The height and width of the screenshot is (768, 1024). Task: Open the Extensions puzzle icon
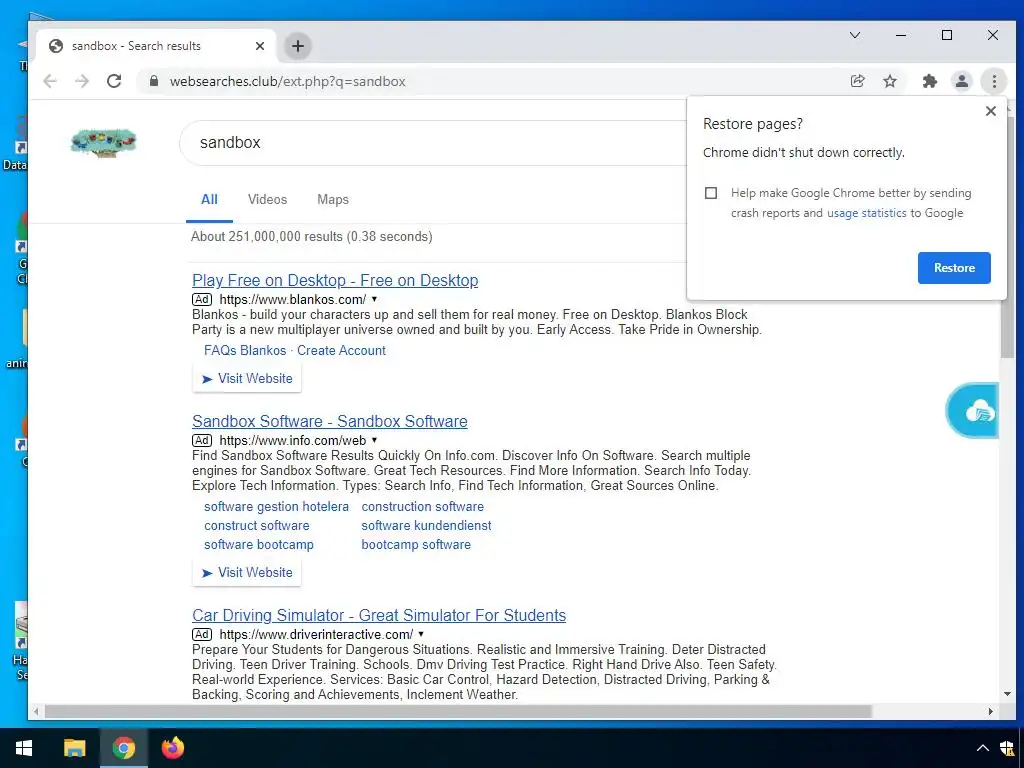pyautogui.click(x=929, y=81)
